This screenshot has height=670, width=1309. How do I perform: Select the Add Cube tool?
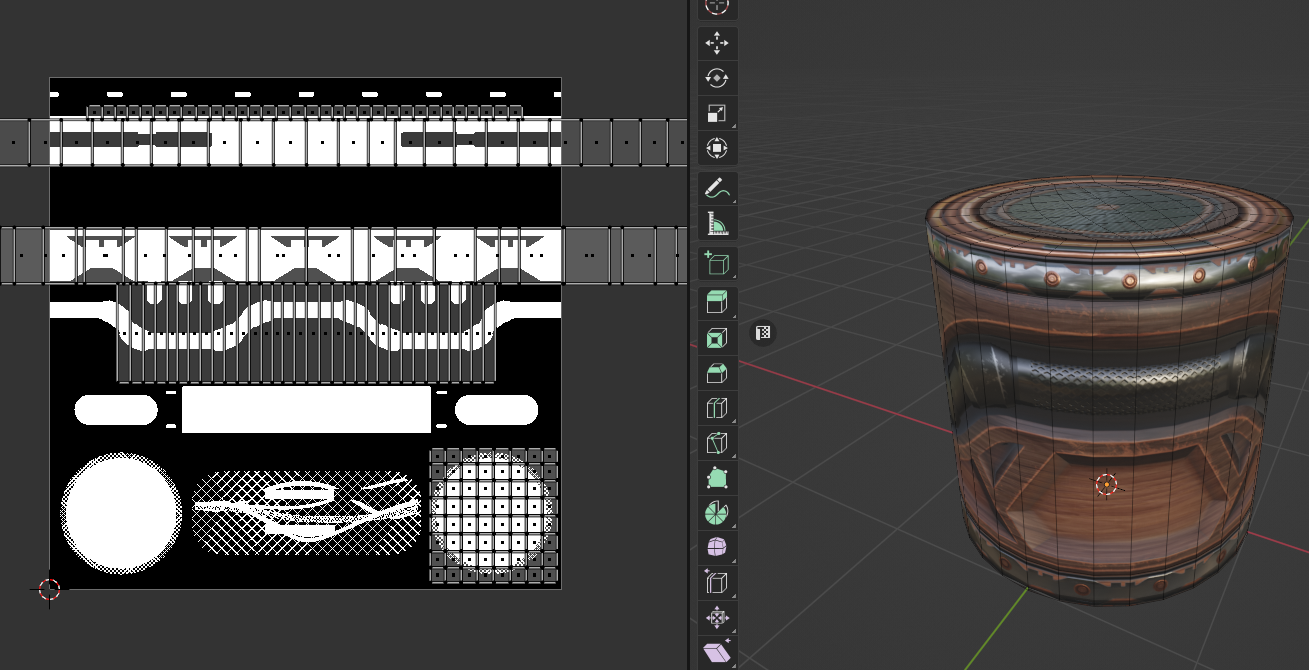click(x=717, y=263)
